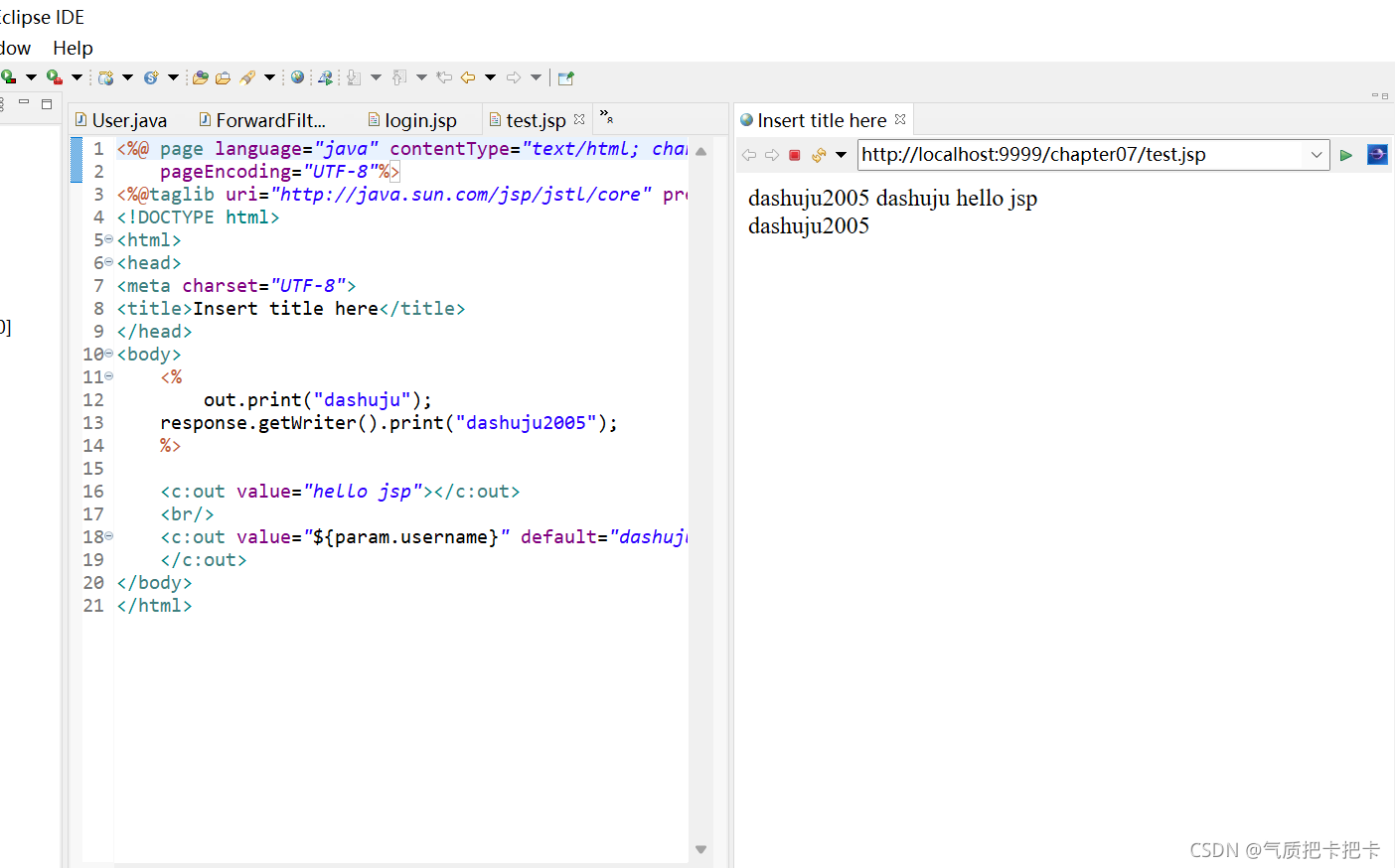Screen dimensions: 1395x868
Task: Close the test.jsp tab
Action: coord(579,119)
